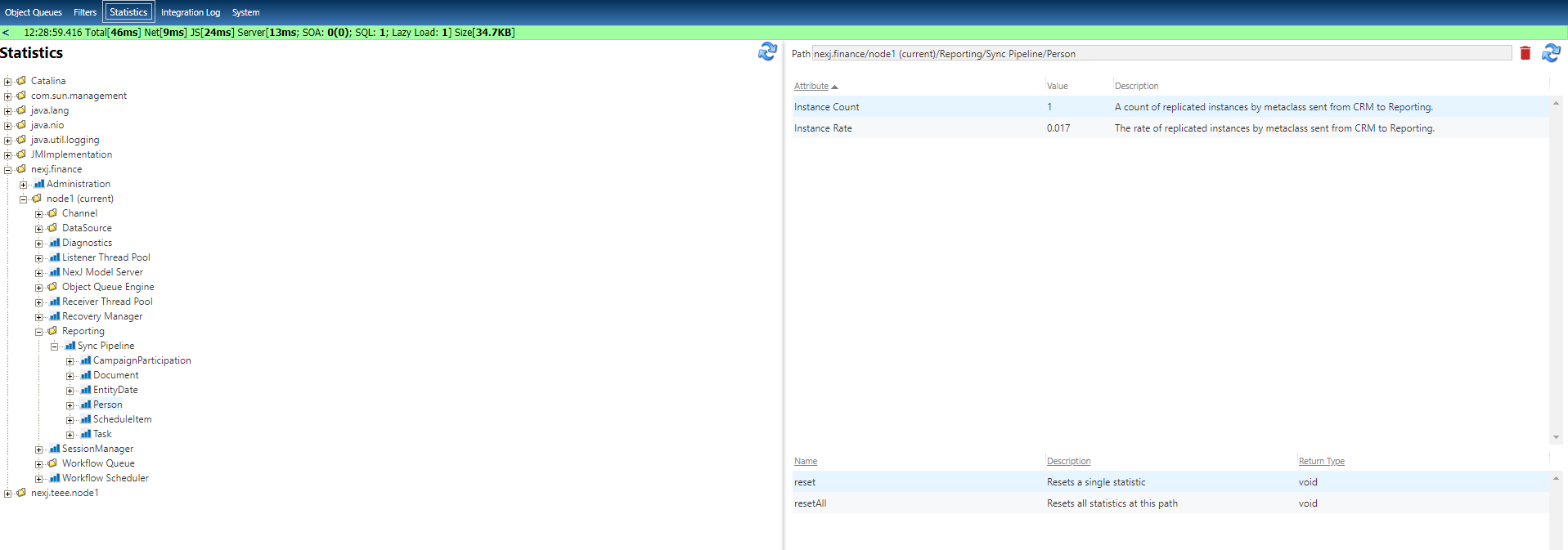Viewport: 1568px width, 550px height.
Task: Sort by the Attribute column header
Action: pos(811,86)
